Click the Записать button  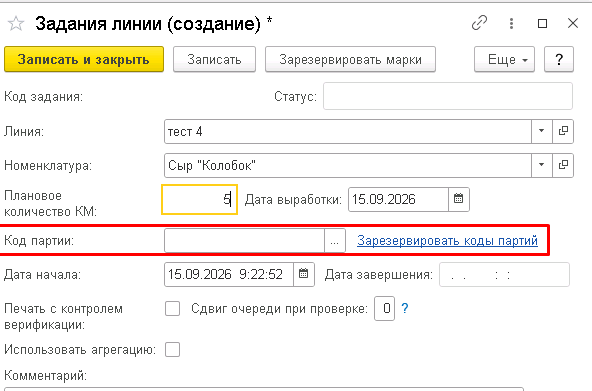click(214, 59)
